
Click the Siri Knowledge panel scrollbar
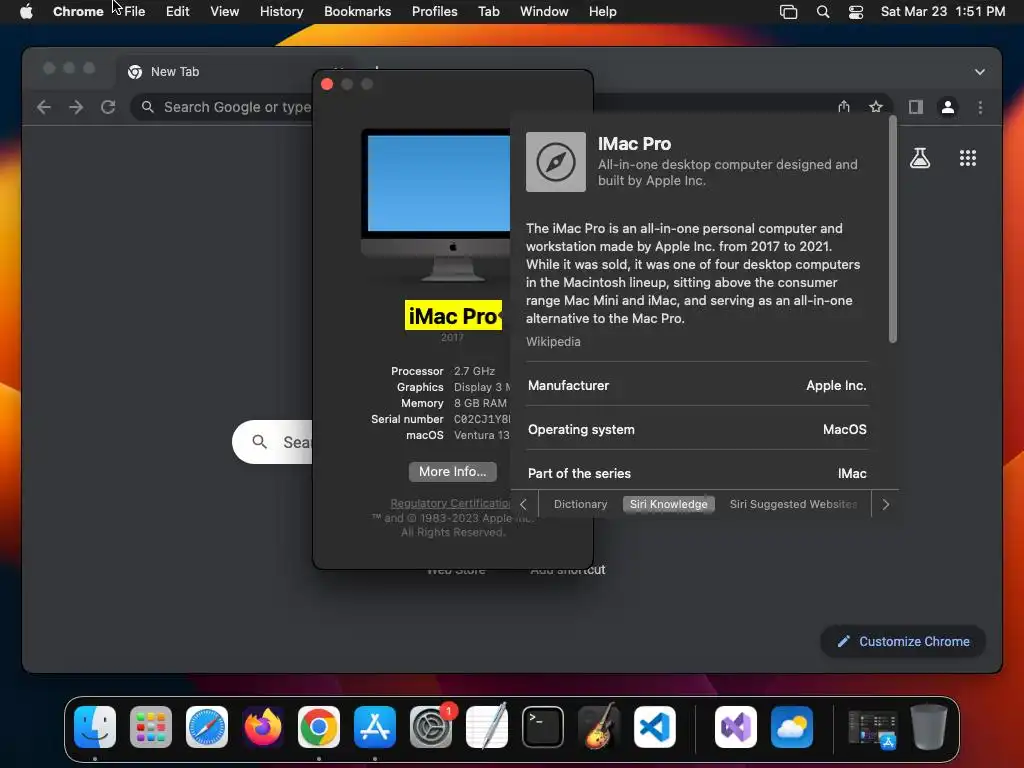coord(893,229)
